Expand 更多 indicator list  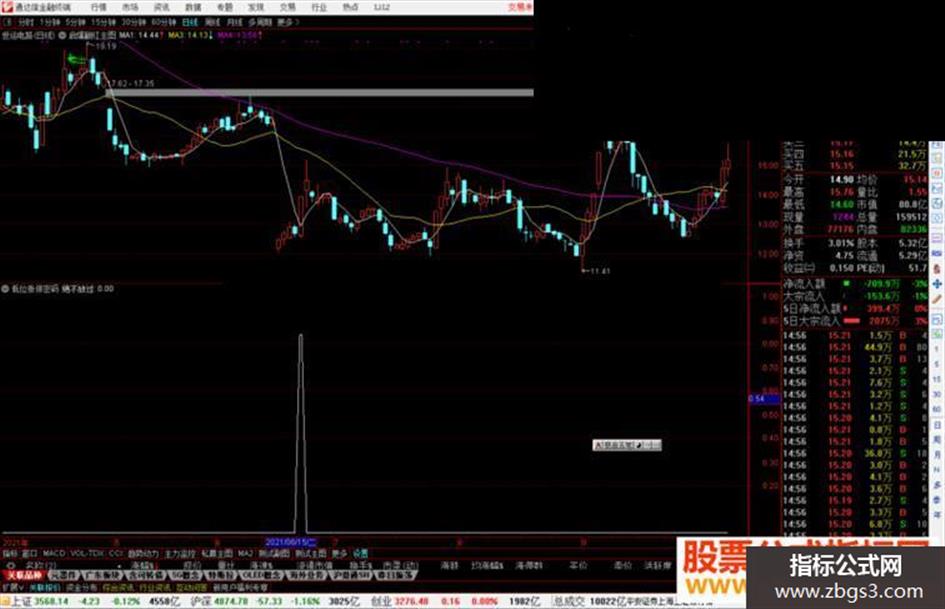(339, 553)
